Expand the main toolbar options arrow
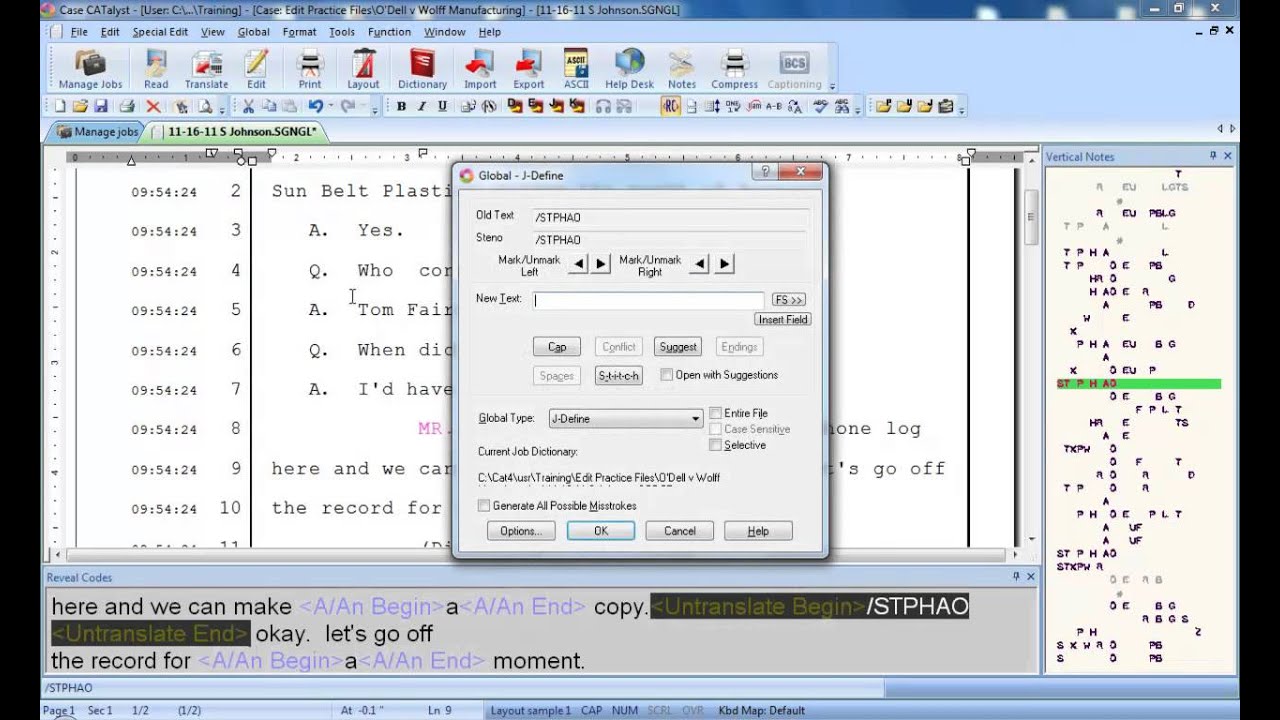The width and height of the screenshot is (1280, 720). tap(832, 86)
